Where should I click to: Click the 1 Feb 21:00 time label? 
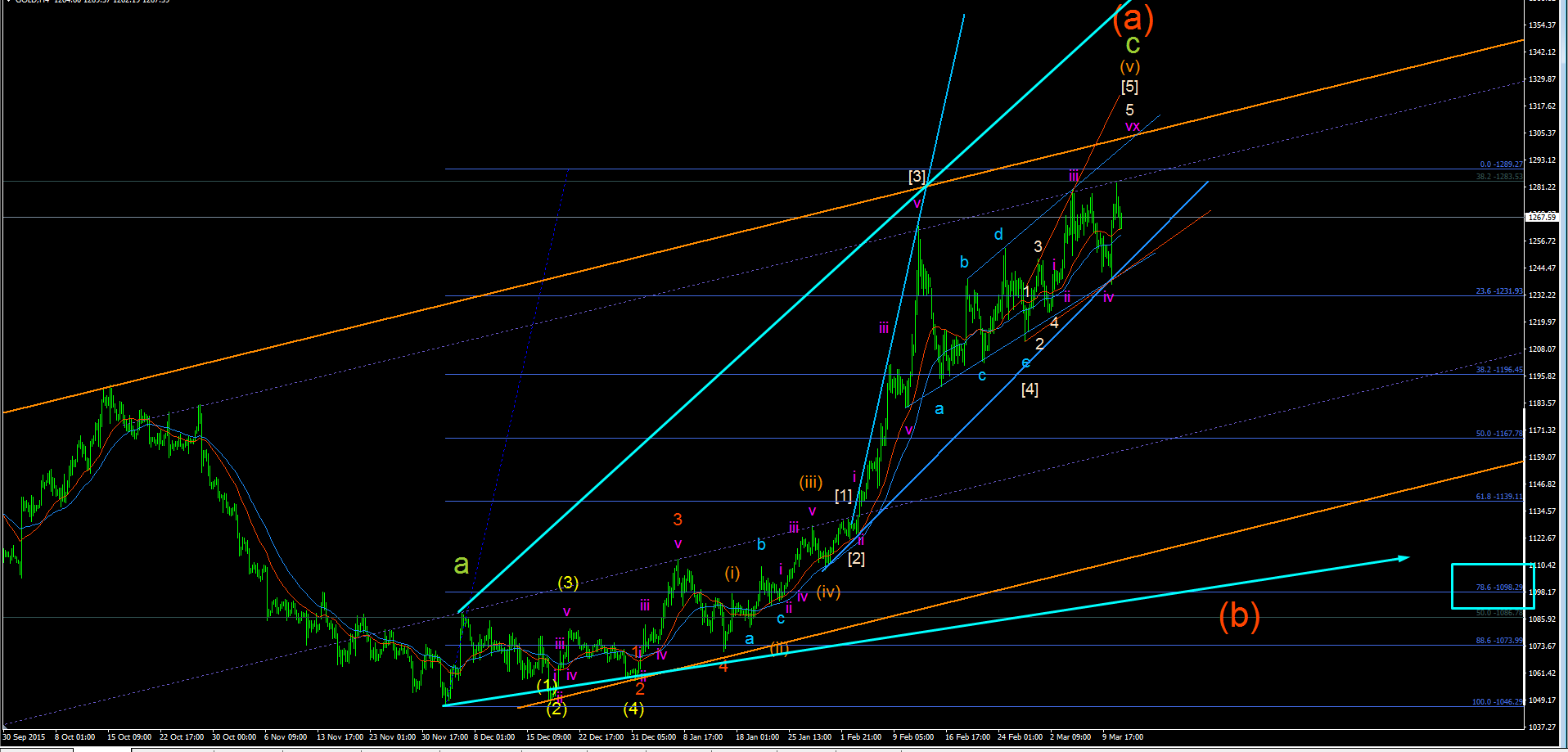pyautogui.click(x=861, y=737)
